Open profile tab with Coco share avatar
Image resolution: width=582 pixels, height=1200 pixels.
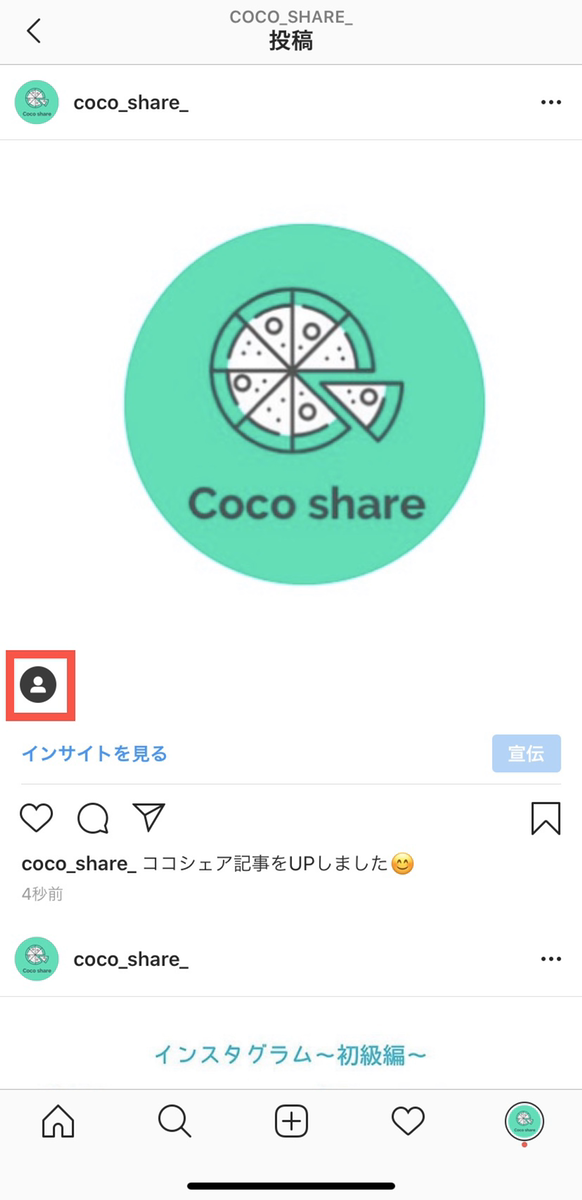(x=524, y=1122)
